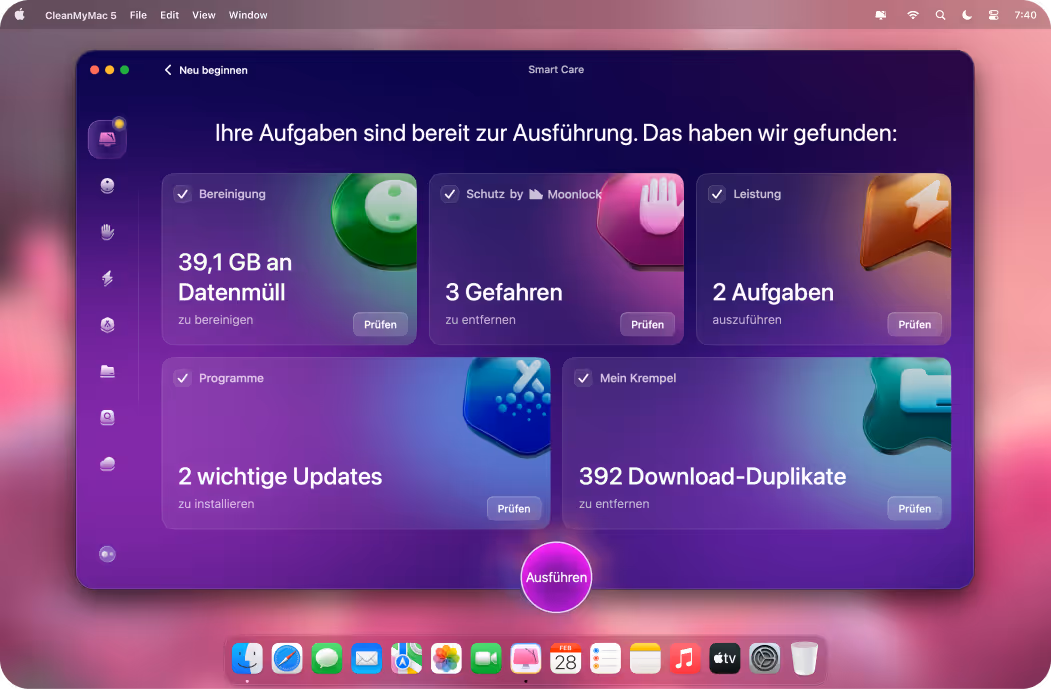The image size is (1051, 689).
Task: Open Messages from the dock
Action: click(x=327, y=658)
